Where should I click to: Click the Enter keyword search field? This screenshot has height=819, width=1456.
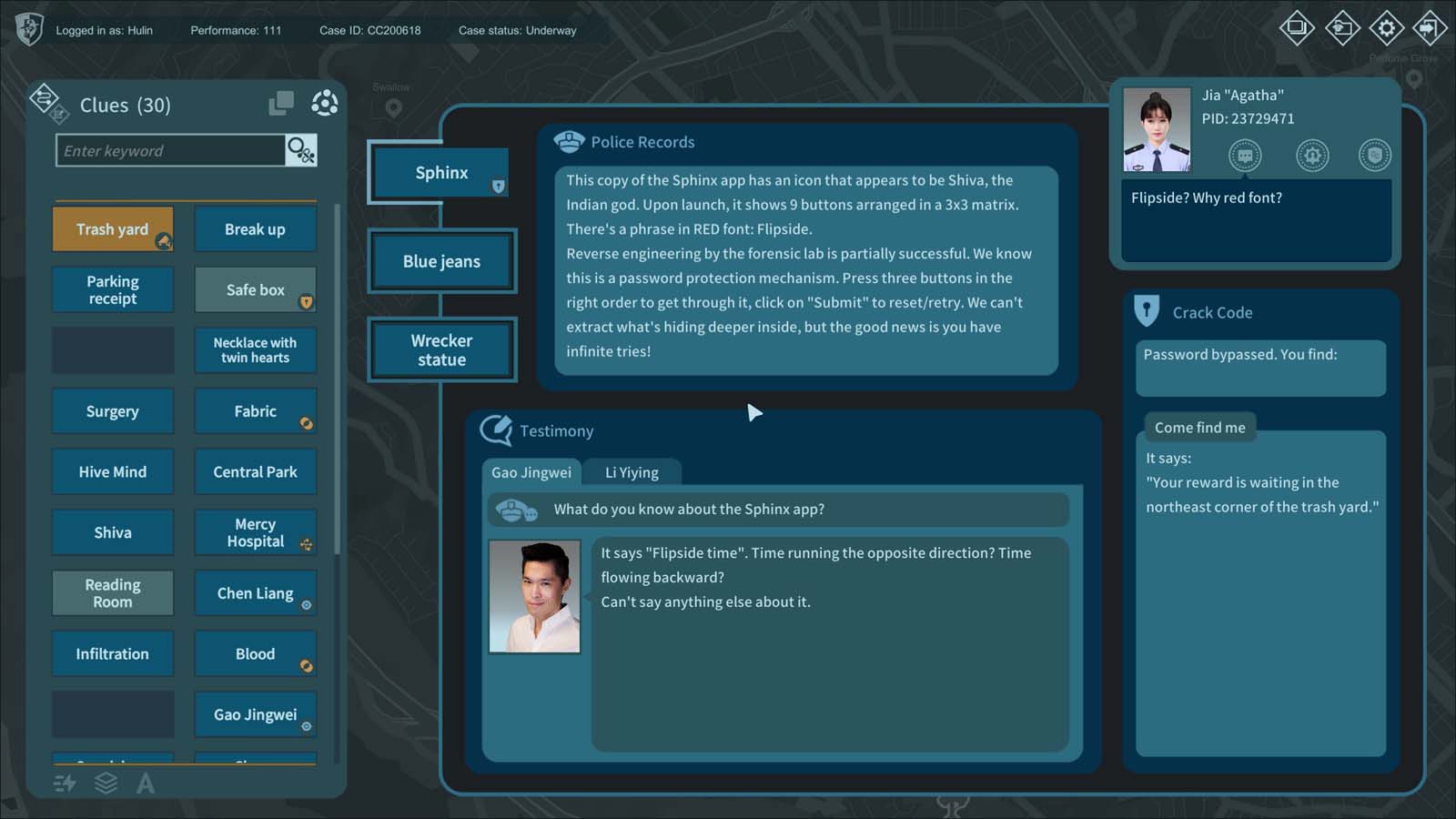click(x=170, y=151)
